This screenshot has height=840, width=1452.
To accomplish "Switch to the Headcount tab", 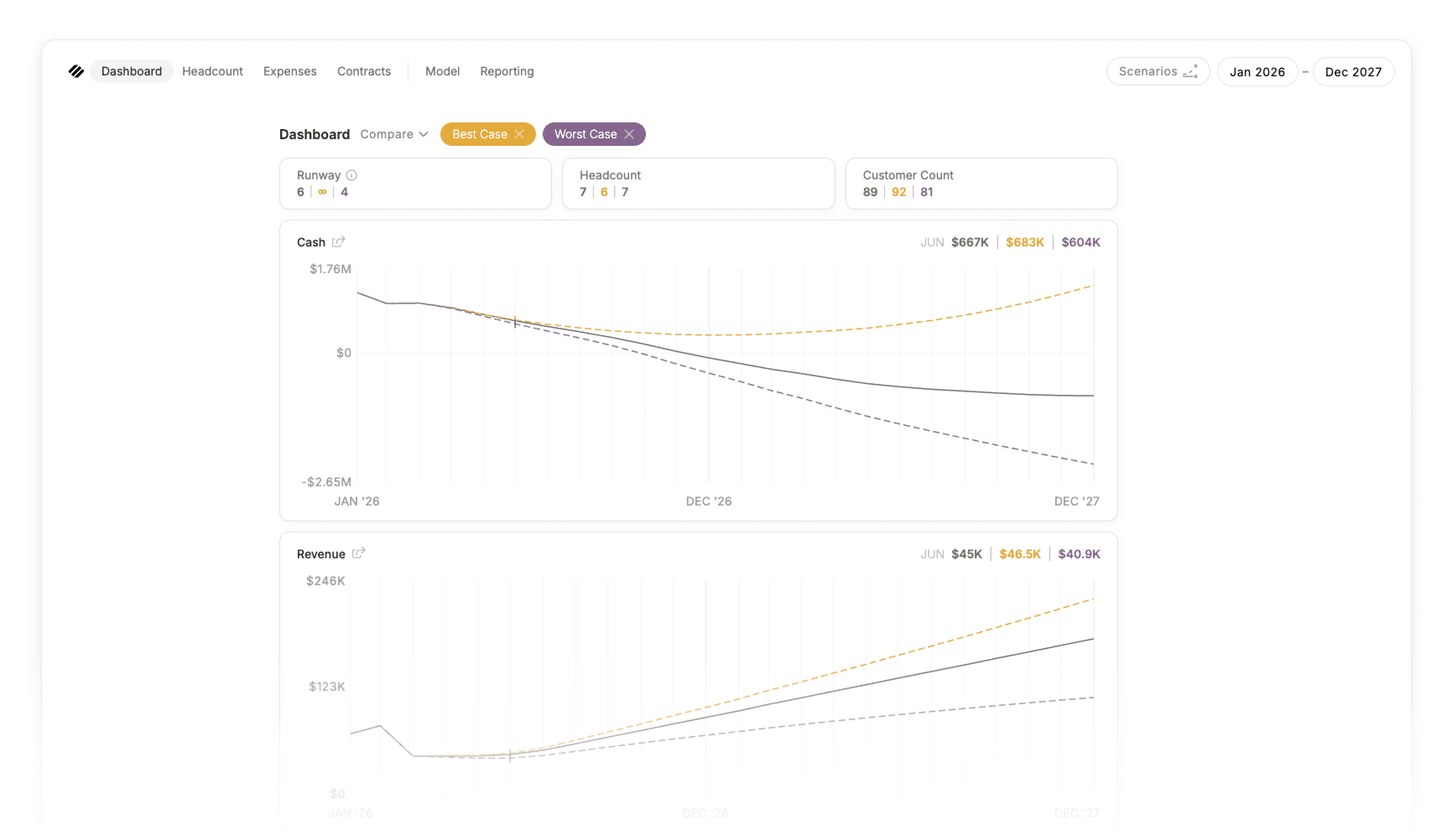I will point(212,71).
